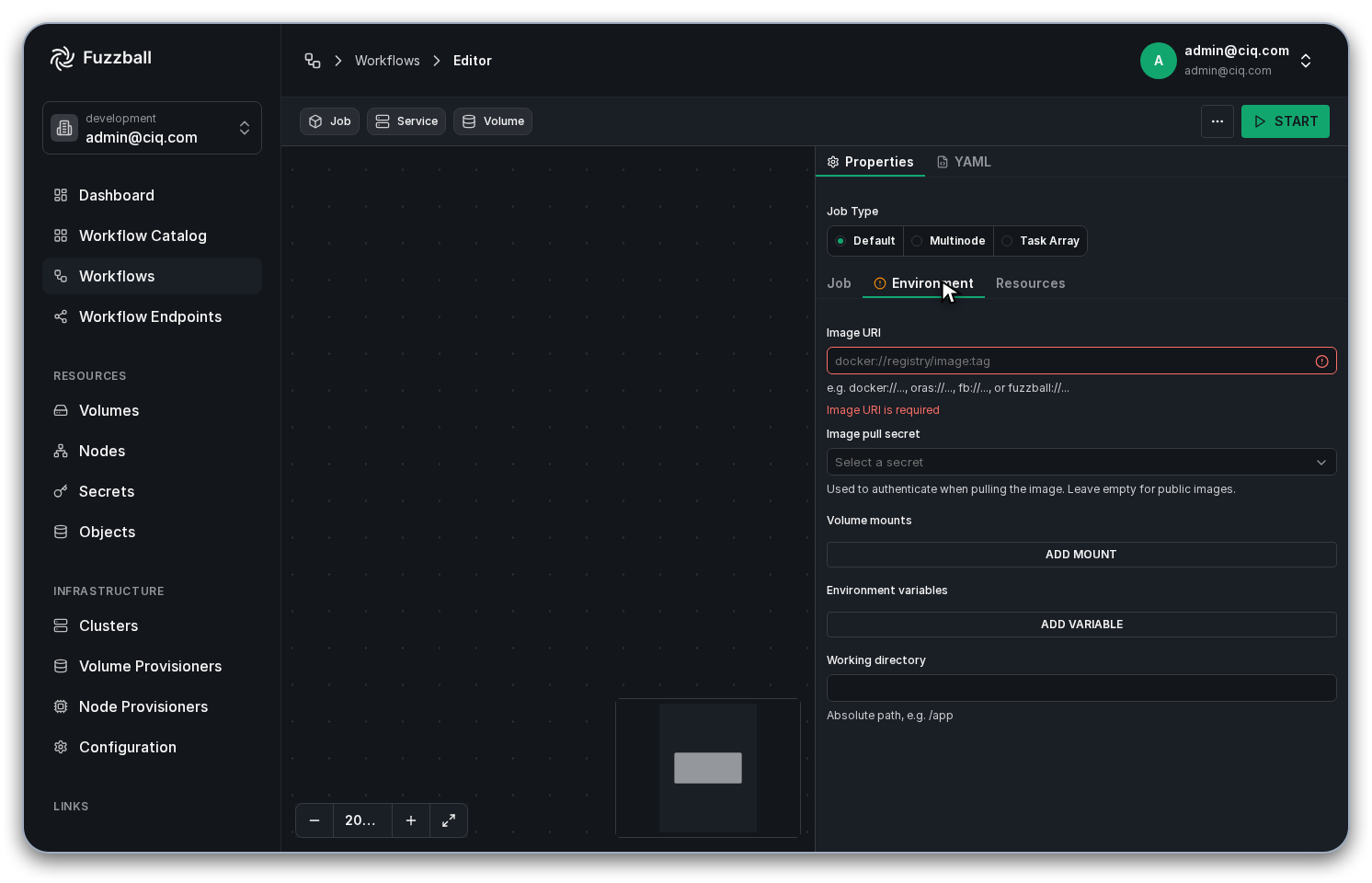The image size is (1372, 883).
Task: Switch to the Properties tab
Action: coord(870,162)
